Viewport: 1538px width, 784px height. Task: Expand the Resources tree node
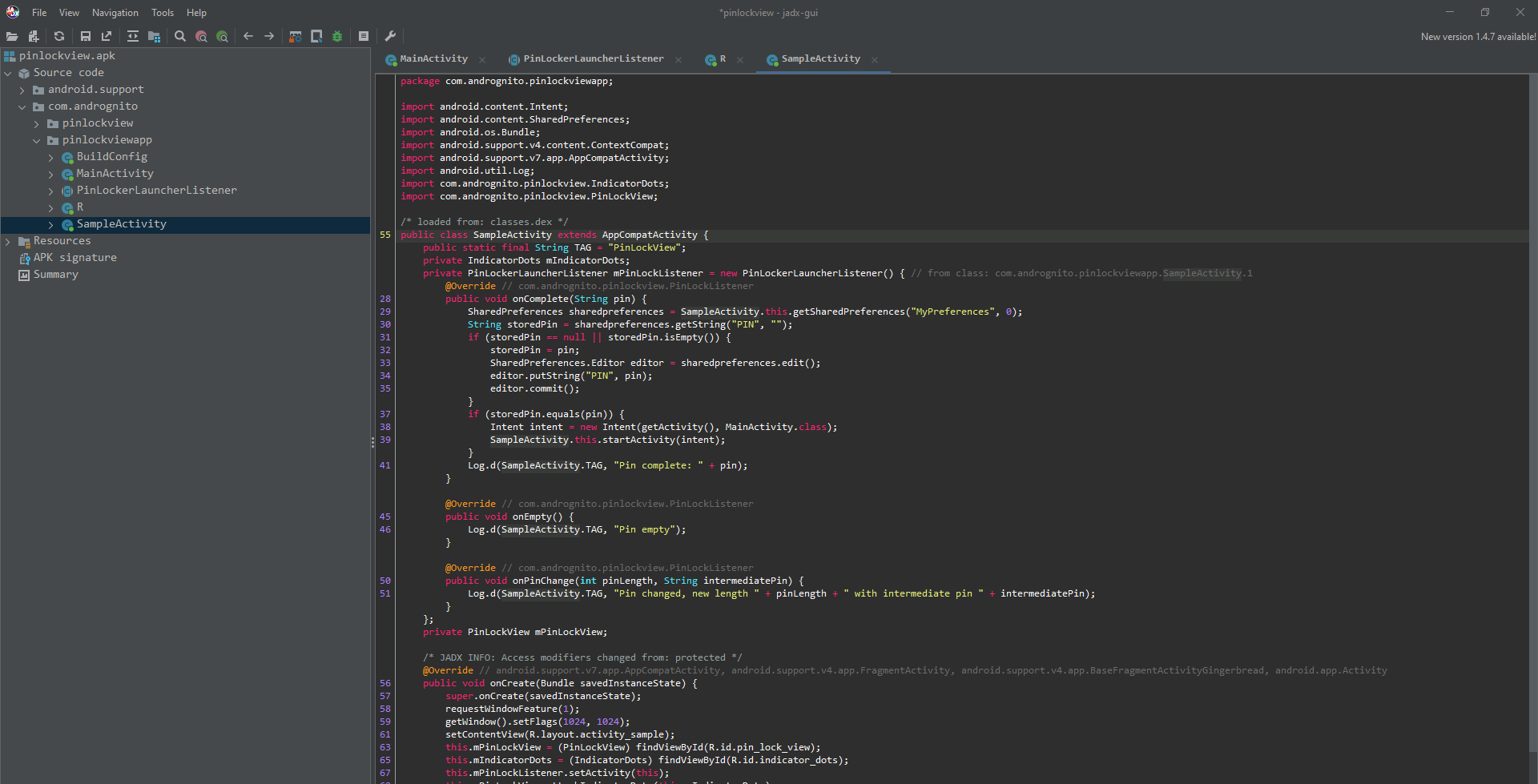coord(8,241)
